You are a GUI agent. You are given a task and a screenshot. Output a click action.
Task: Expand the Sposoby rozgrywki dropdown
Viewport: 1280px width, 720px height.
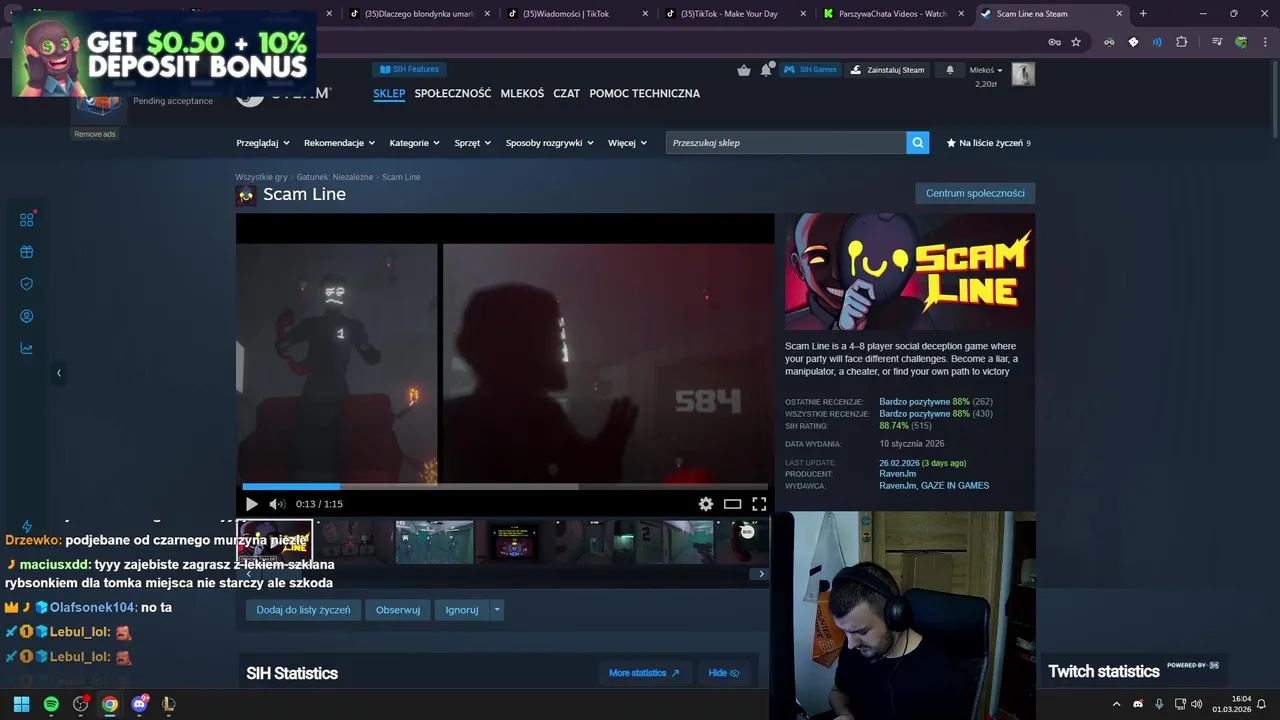(x=550, y=143)
